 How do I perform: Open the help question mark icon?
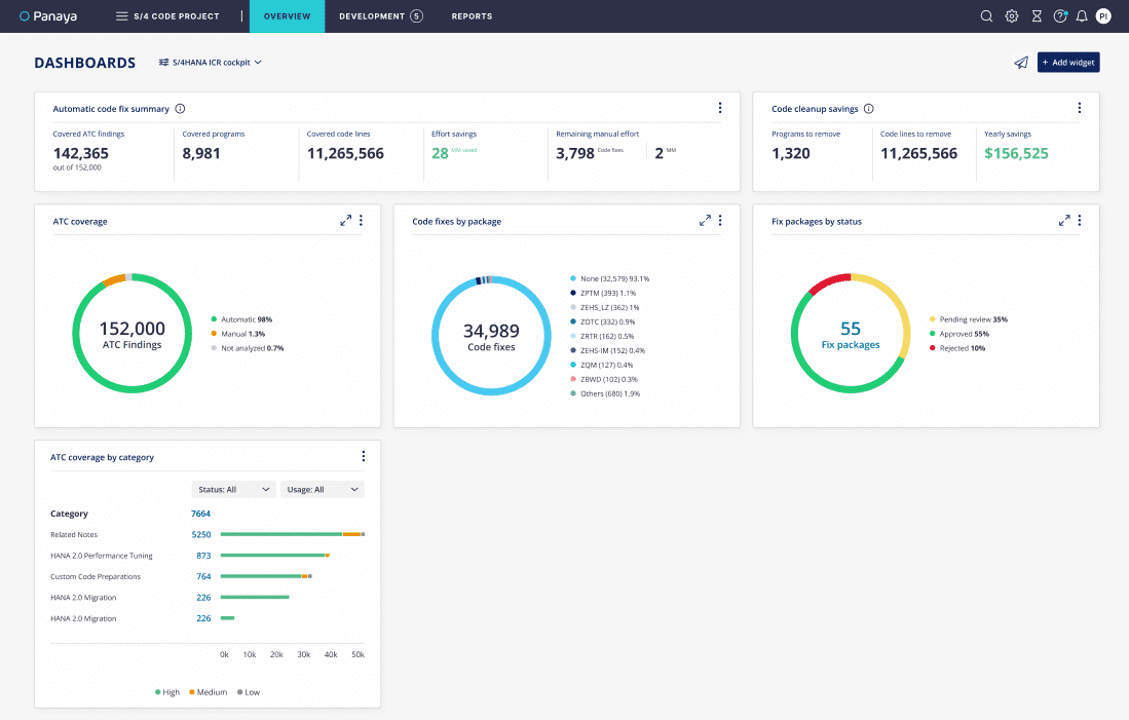coord(1060,16)
